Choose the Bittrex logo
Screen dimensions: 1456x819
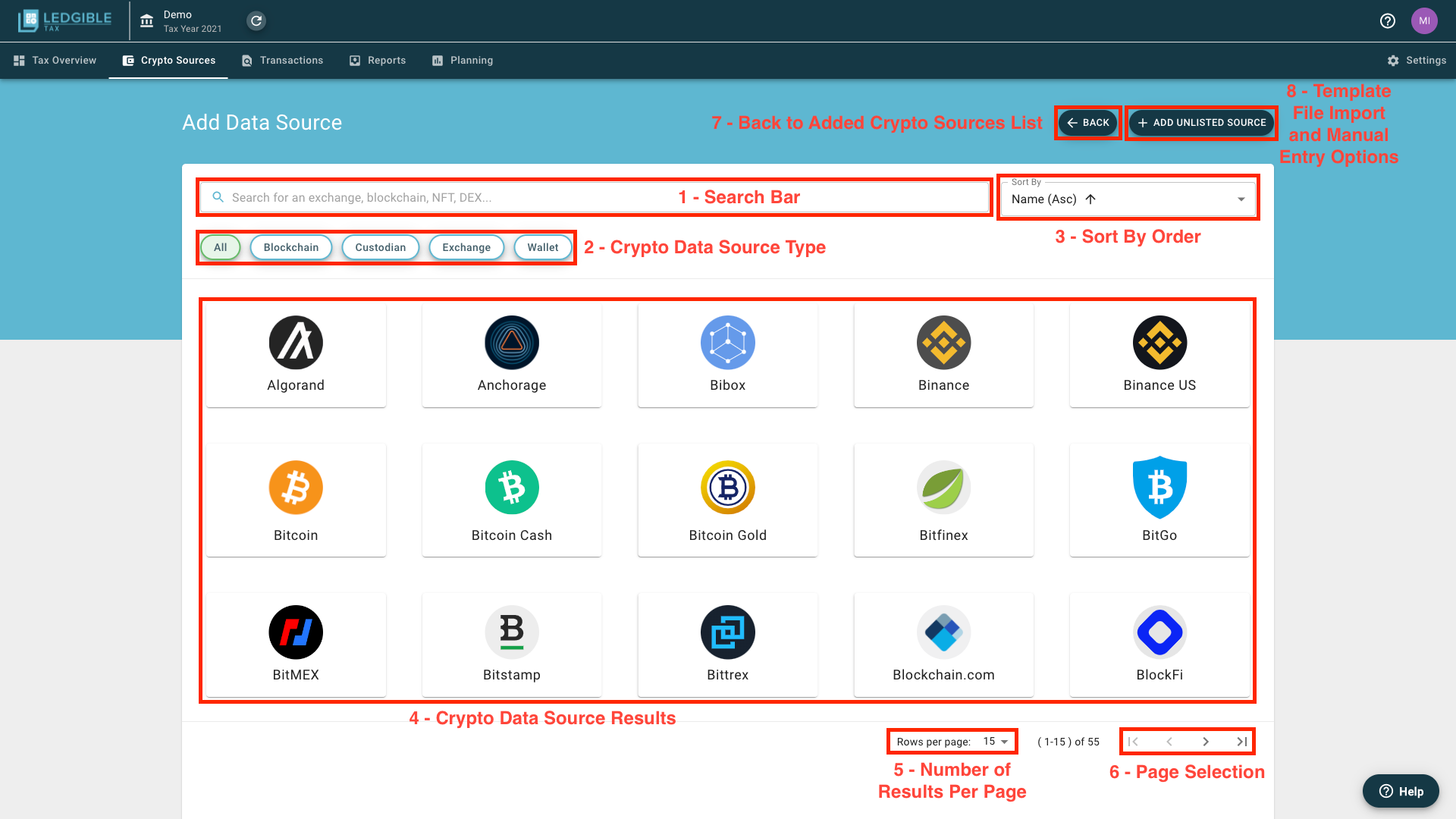(x=728, y=632)
